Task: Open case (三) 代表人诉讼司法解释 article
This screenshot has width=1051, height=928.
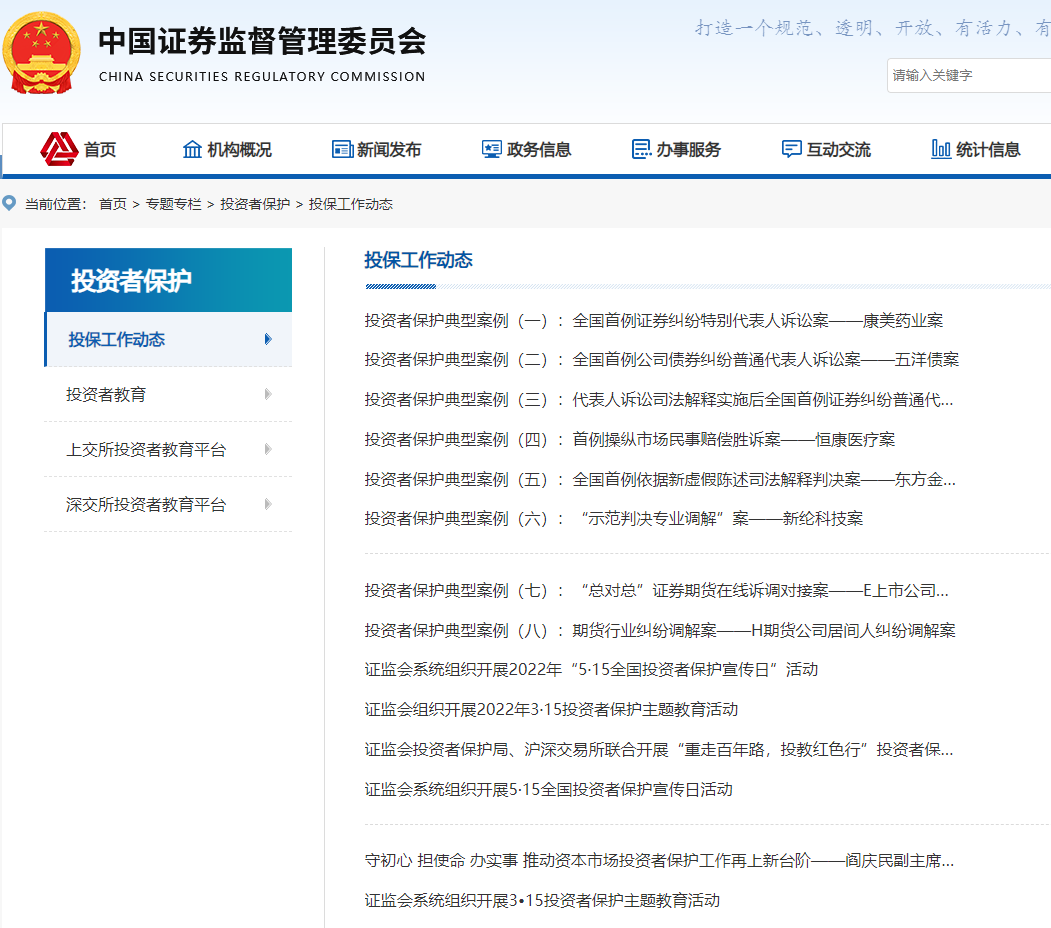Action: pos(659,400)
